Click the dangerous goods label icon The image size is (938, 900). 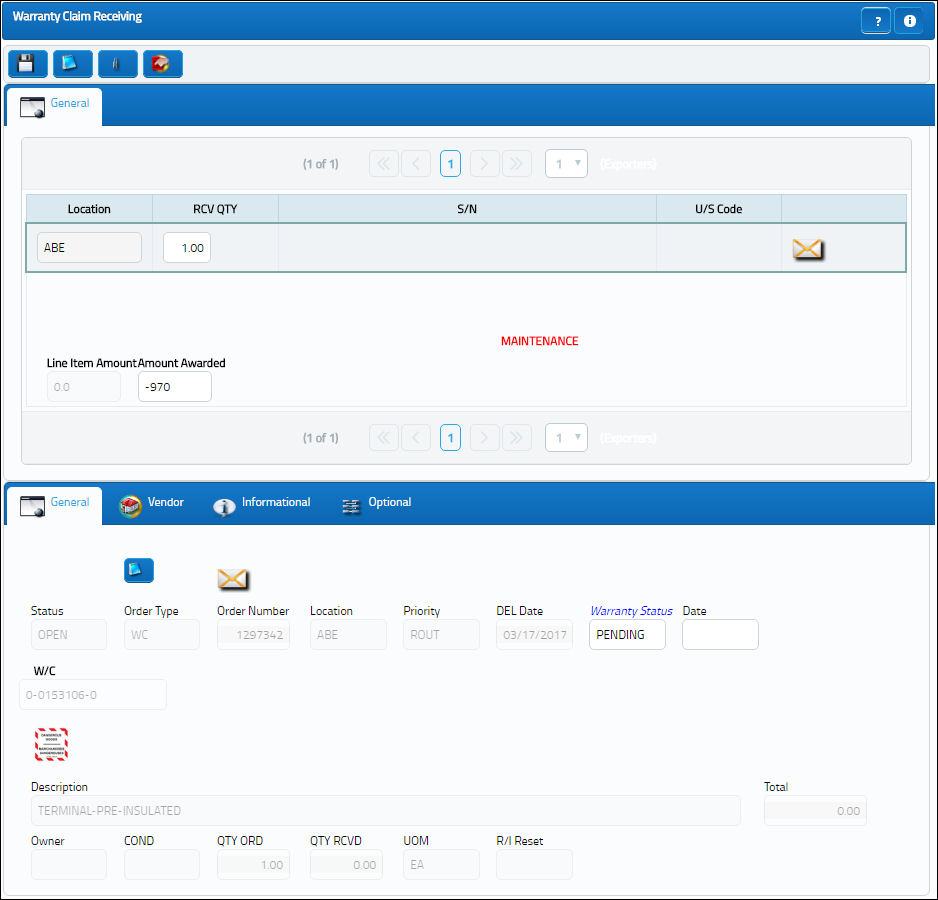(51, 744)
